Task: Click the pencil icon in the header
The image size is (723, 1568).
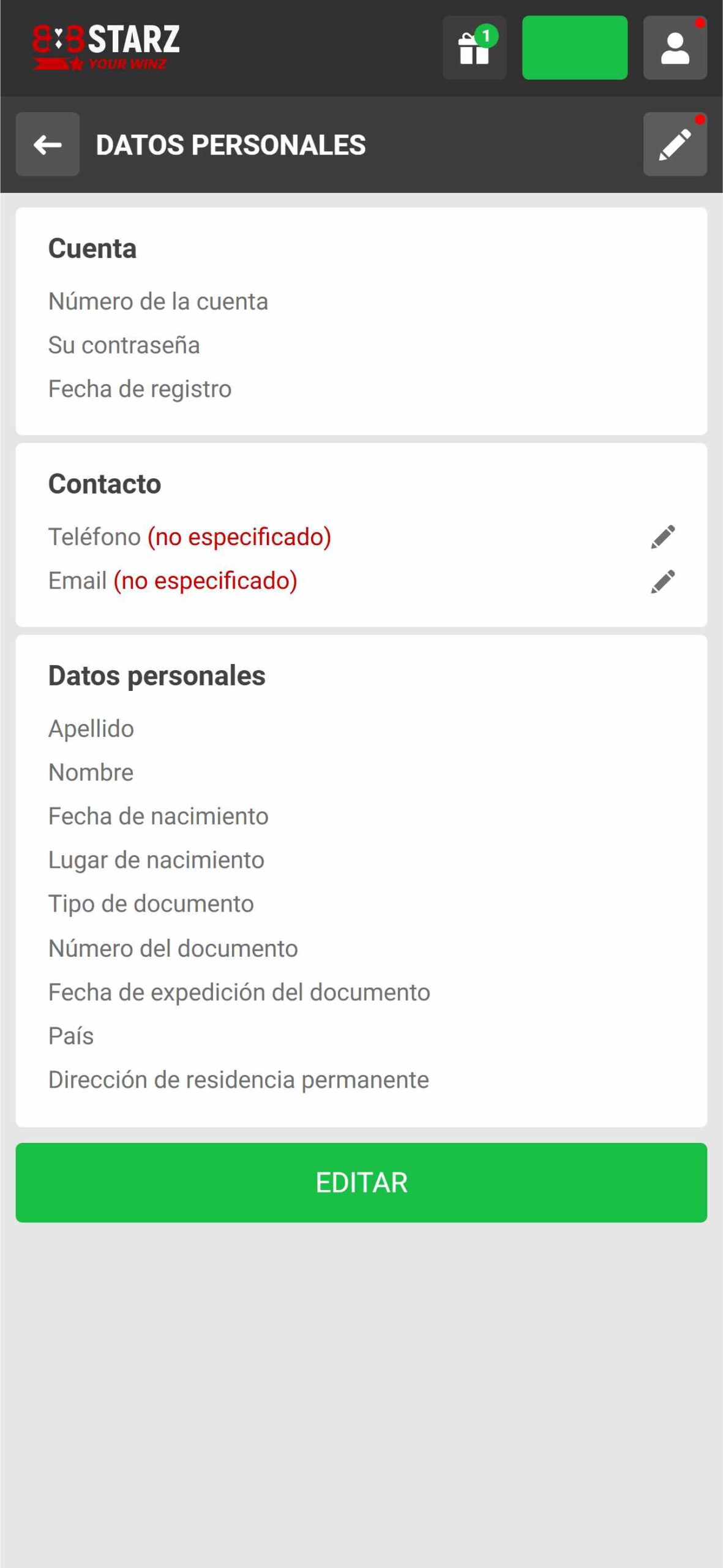Action: [x=675, y=145]
